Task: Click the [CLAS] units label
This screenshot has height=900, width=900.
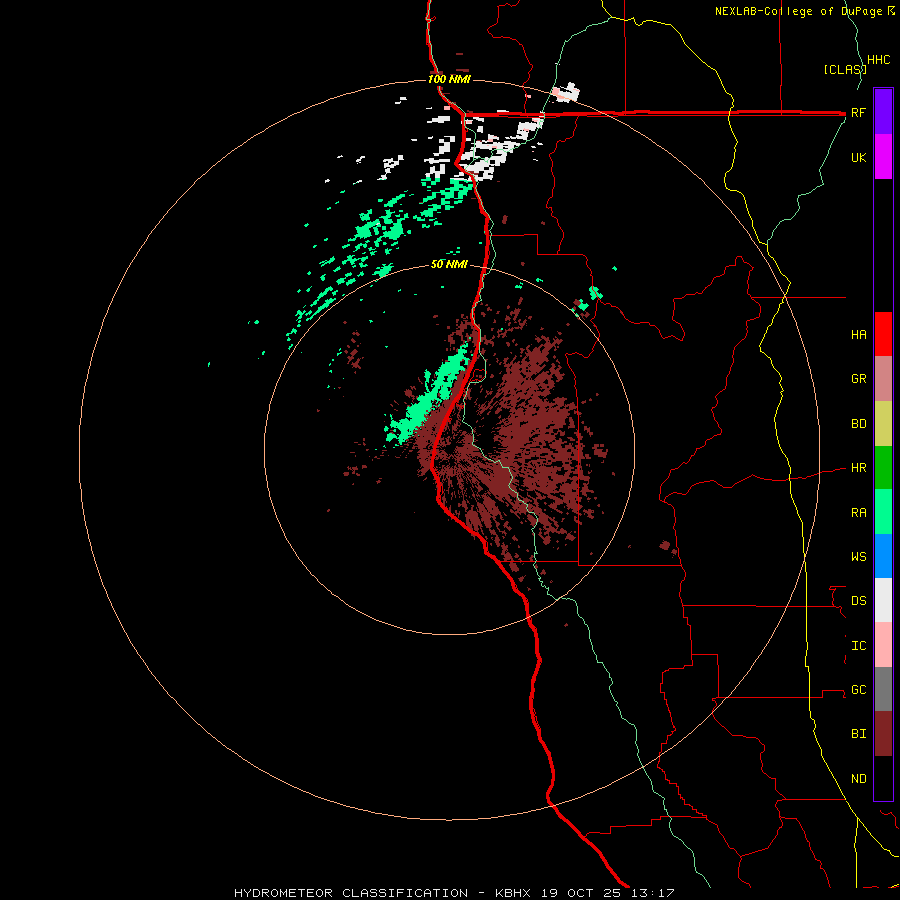Action: click(x=844, y=69)
